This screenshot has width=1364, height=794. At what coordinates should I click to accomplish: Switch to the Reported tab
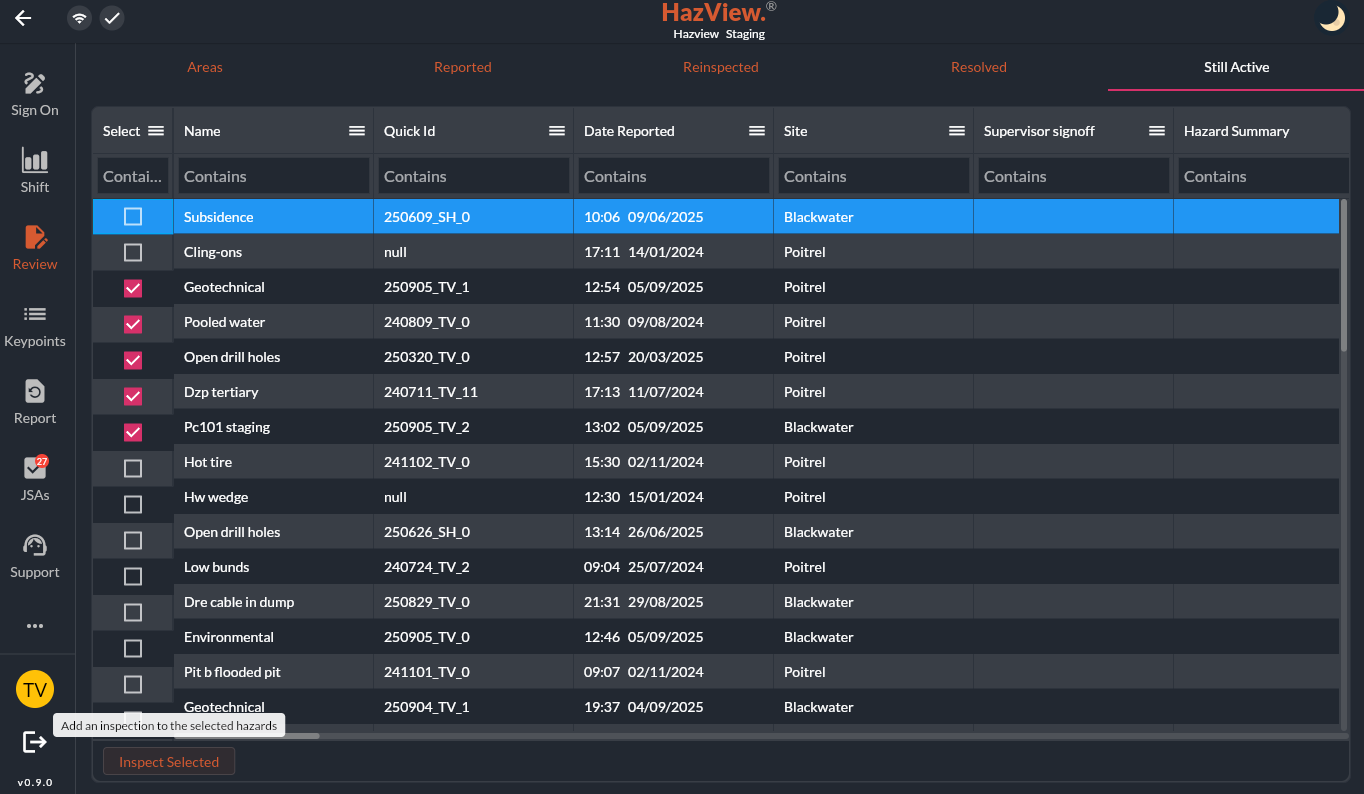(x=462, y=67)
